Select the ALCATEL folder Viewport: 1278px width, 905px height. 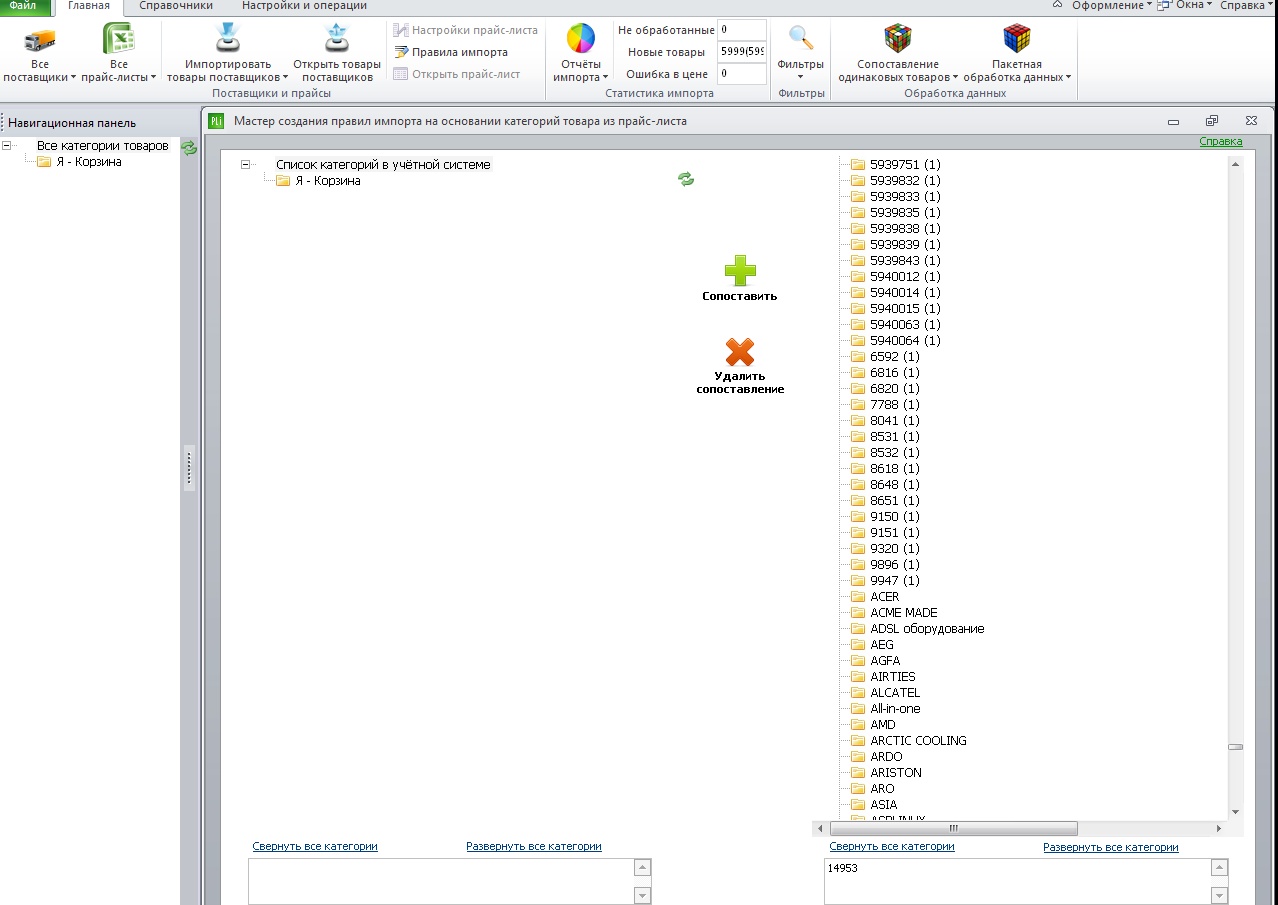click(895, 693)
